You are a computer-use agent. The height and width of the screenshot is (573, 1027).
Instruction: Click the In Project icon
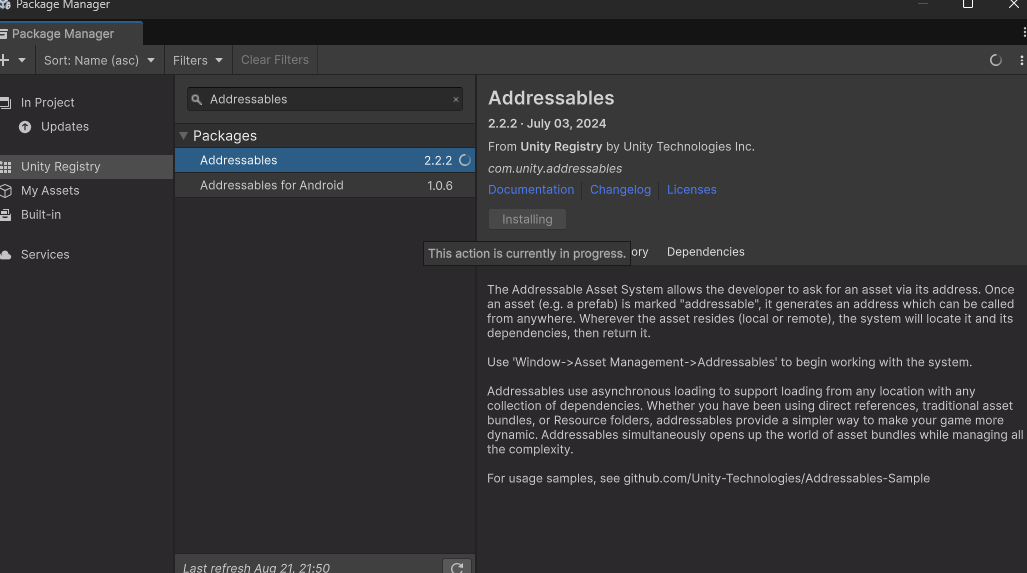(x=5, y=103)
